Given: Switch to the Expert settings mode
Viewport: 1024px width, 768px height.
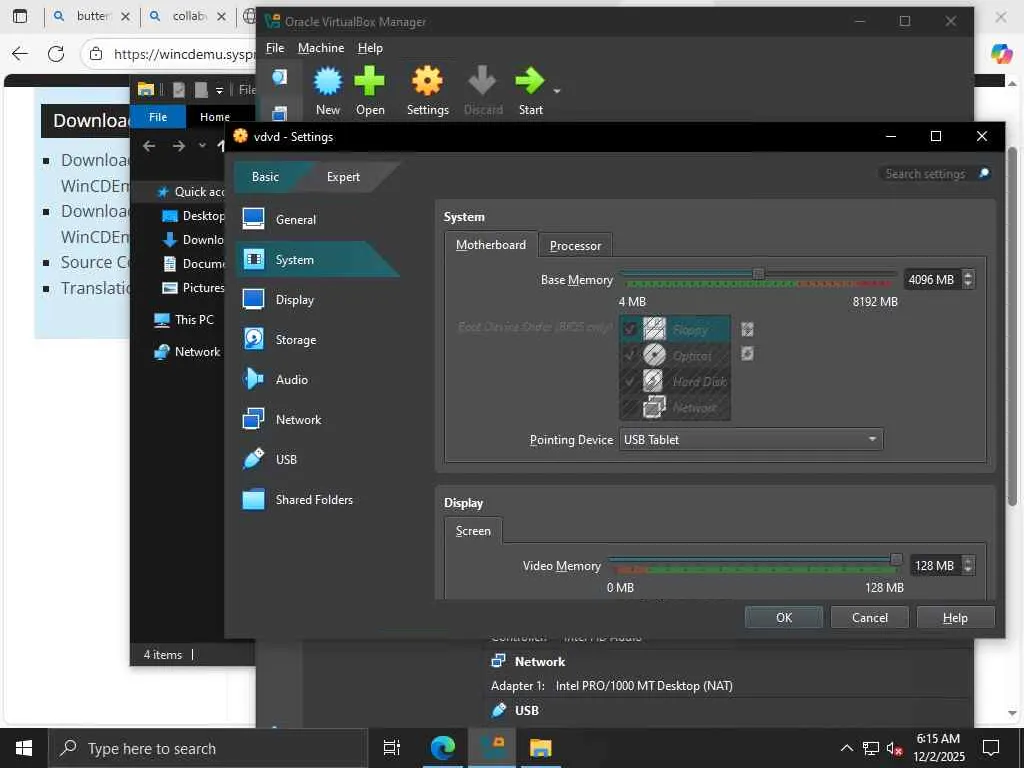Looking at the screenshot, I should click(x=344, y=177).
